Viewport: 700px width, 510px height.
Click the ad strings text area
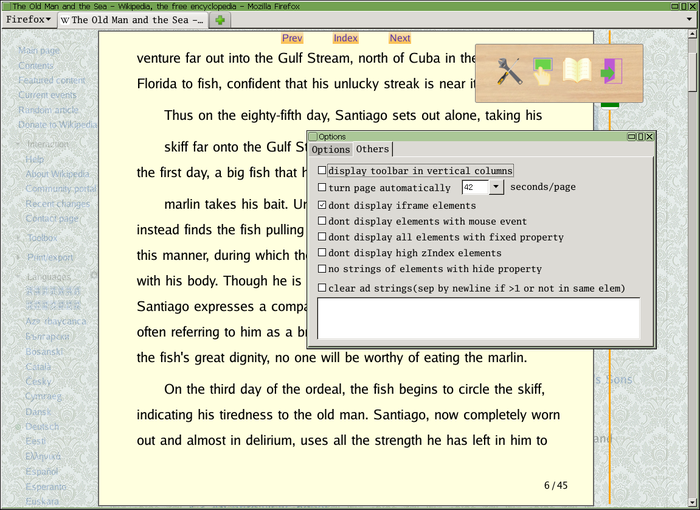click(x=479, y=318)
